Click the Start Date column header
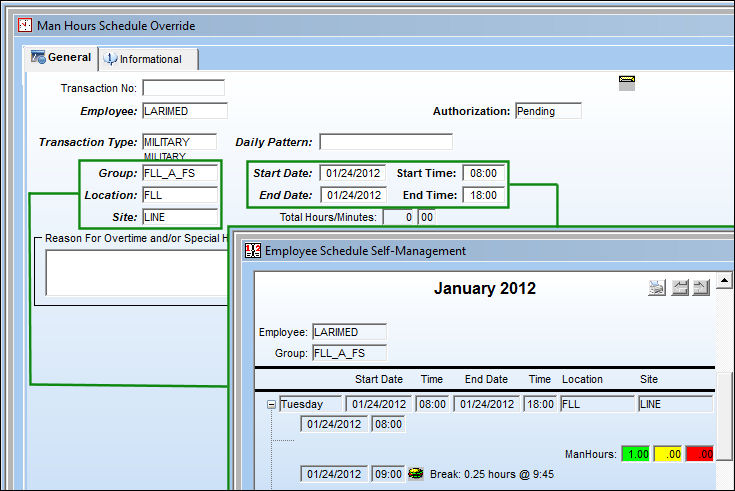Image resolution: width=735 pixels, height=491 pixels. point(379,379)
